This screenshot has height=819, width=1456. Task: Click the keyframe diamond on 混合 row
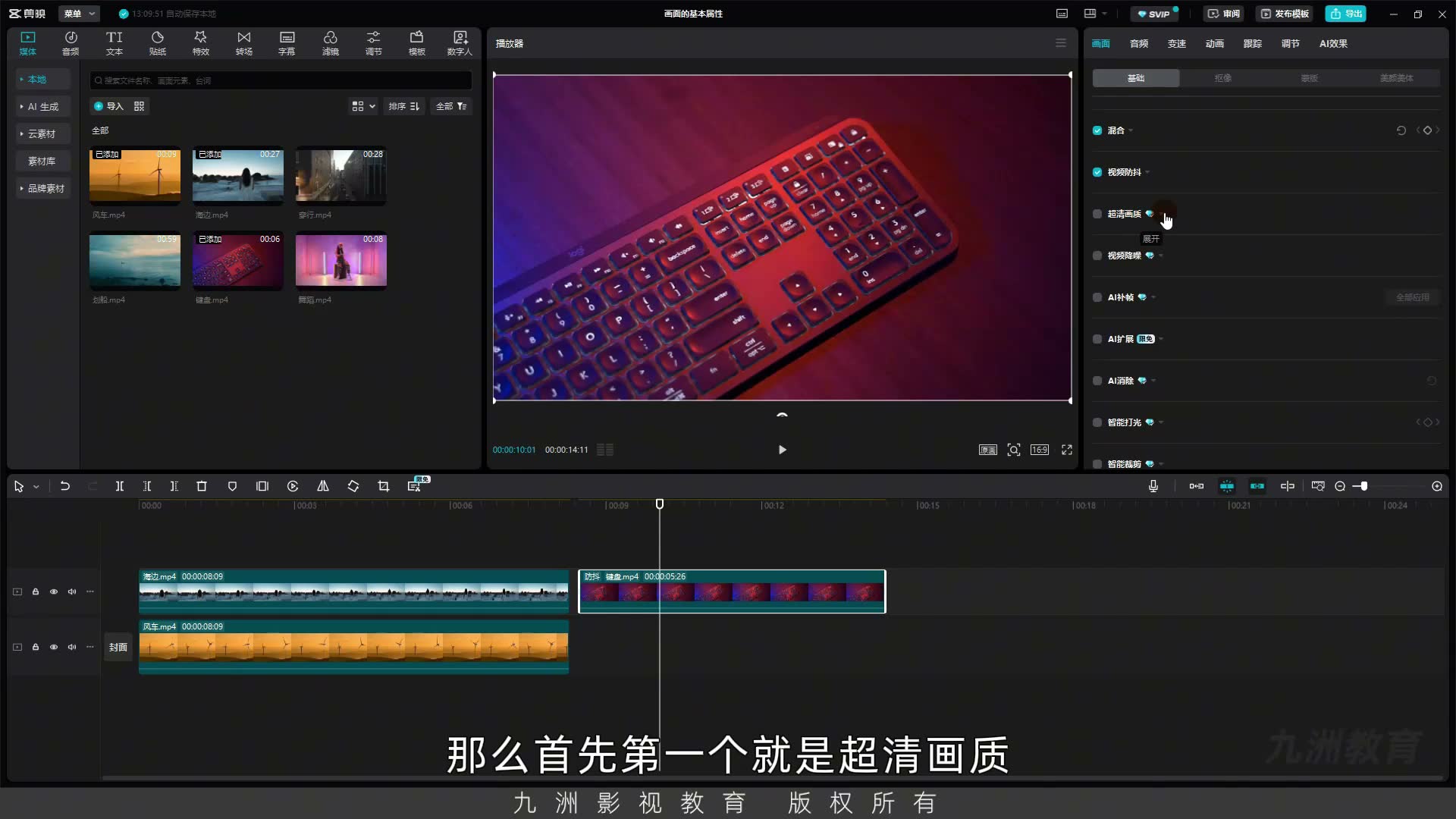(1427, 130)
